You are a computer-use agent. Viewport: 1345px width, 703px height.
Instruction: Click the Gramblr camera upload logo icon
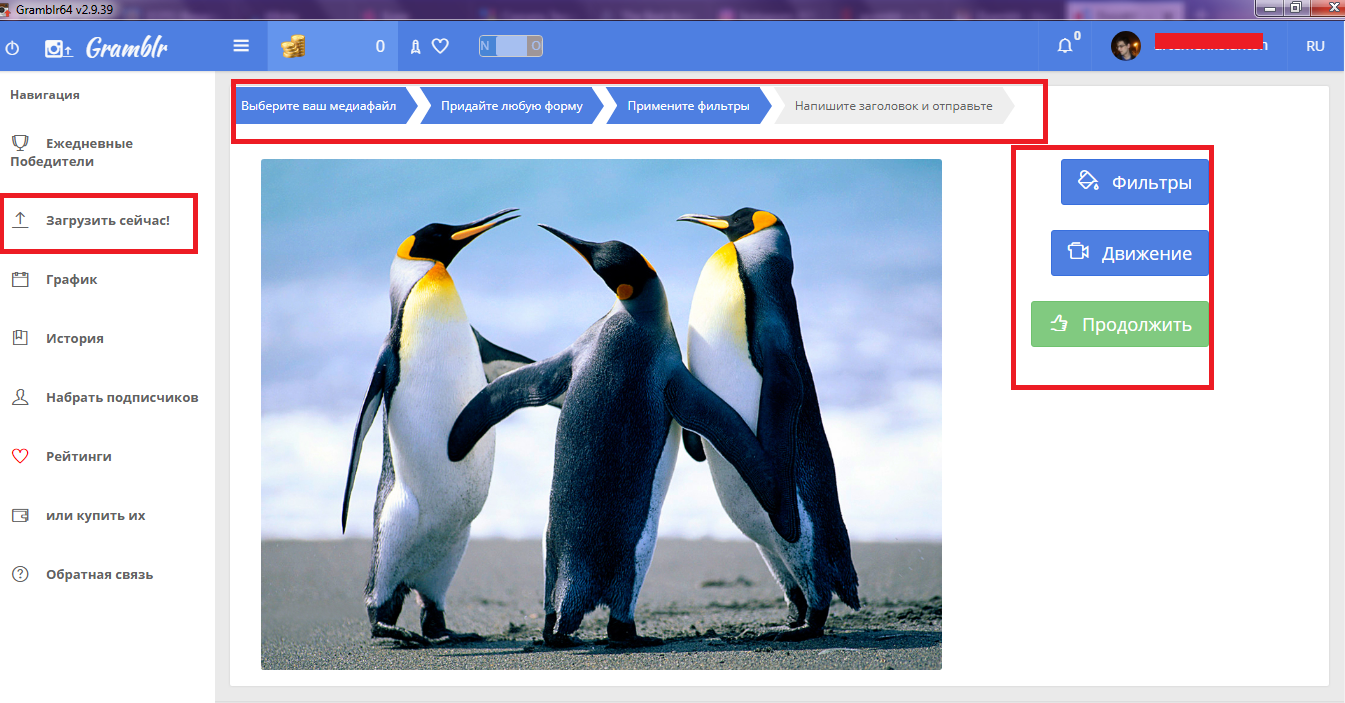59,47
